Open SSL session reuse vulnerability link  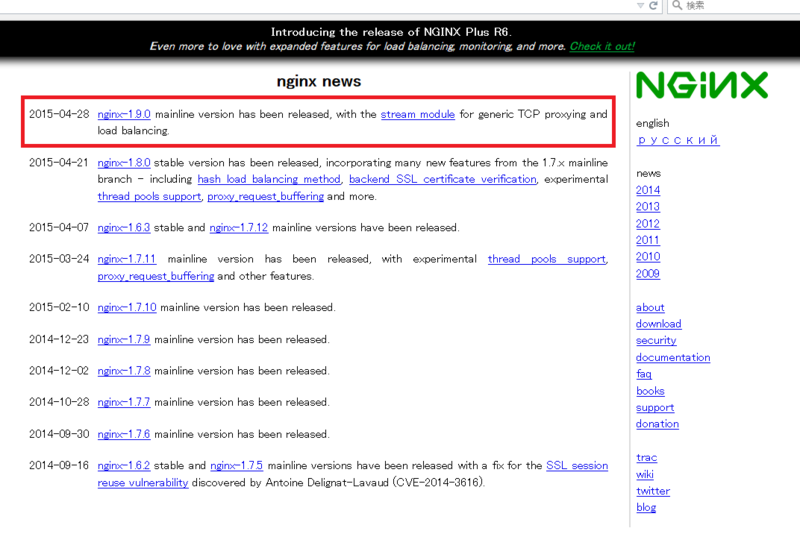point(577,466)
